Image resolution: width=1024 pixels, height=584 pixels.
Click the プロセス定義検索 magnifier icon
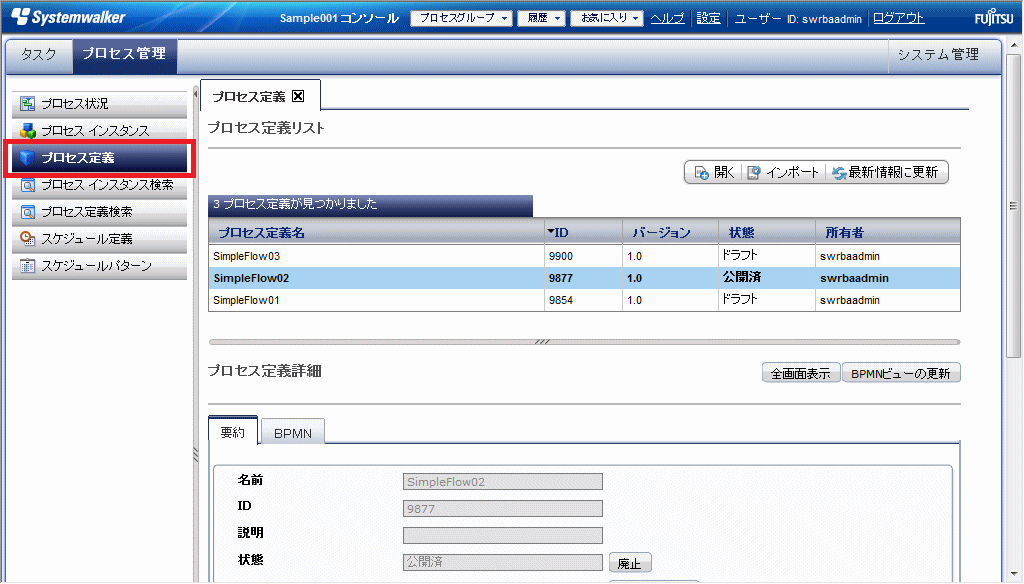(27, 212)
